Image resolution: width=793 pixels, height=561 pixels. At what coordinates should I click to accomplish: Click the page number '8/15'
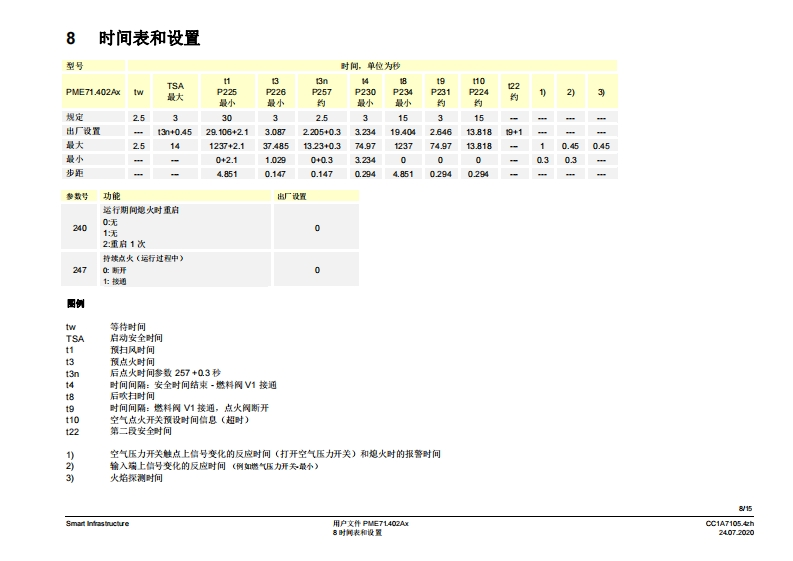pyautogui.click(x=745, y=508)
